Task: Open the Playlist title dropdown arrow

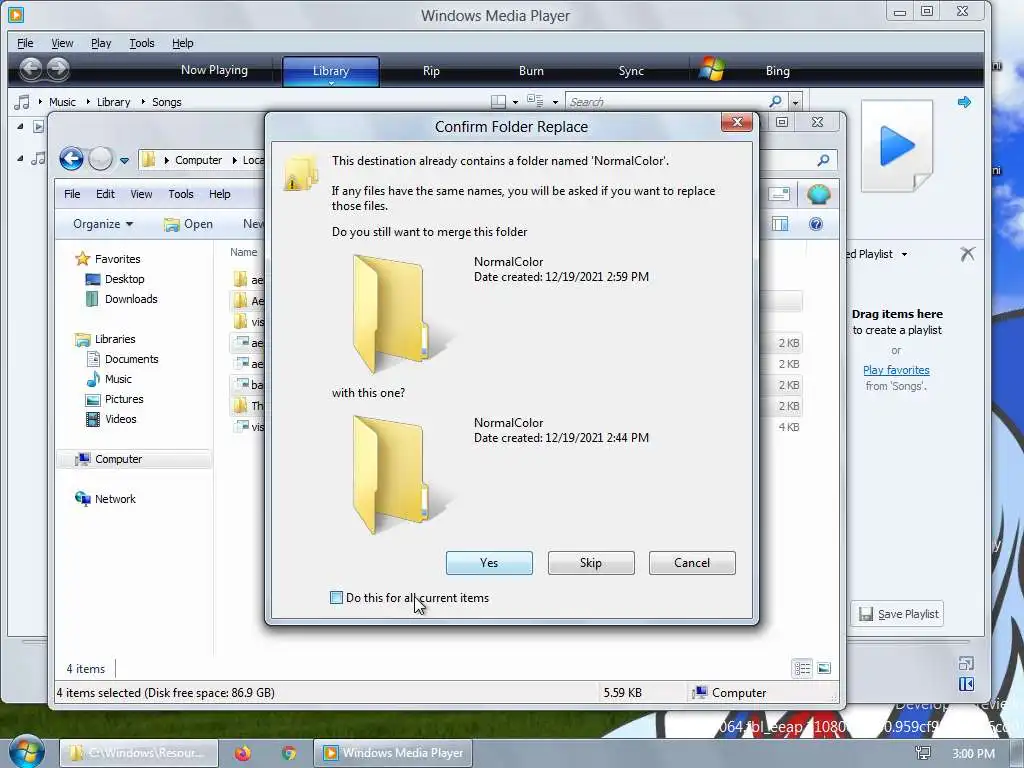Action: [904, 254]
